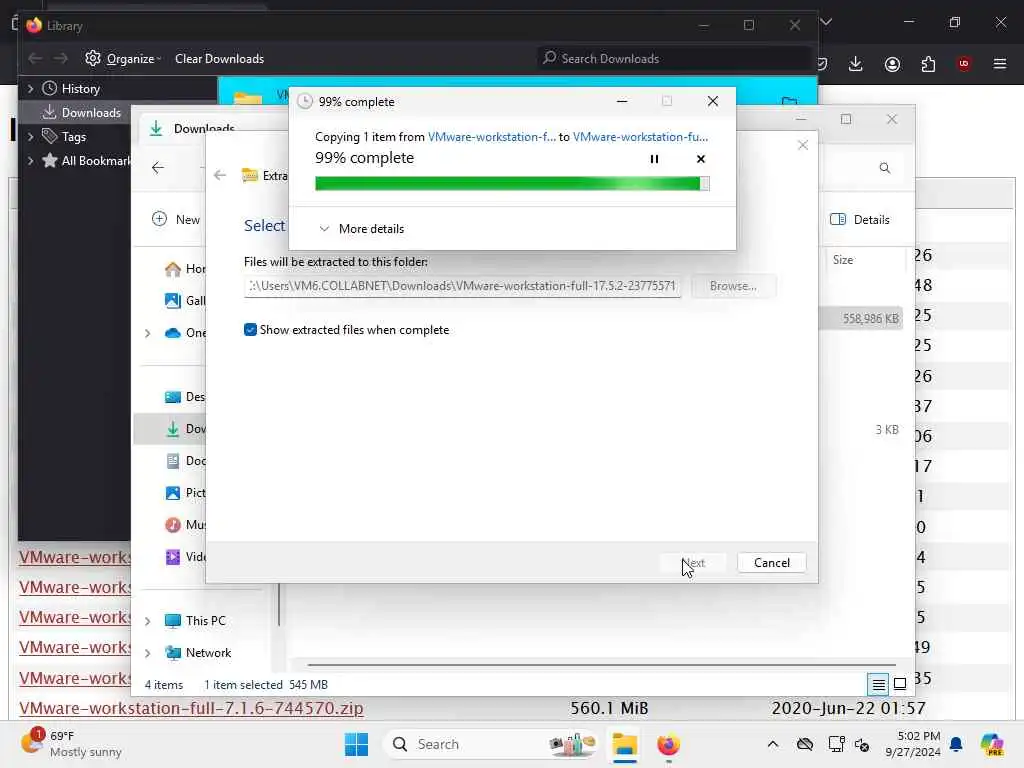1024x768 pixels.
Task: Cancel the copy with the X beside pause
Action: [x=701, y=159]
